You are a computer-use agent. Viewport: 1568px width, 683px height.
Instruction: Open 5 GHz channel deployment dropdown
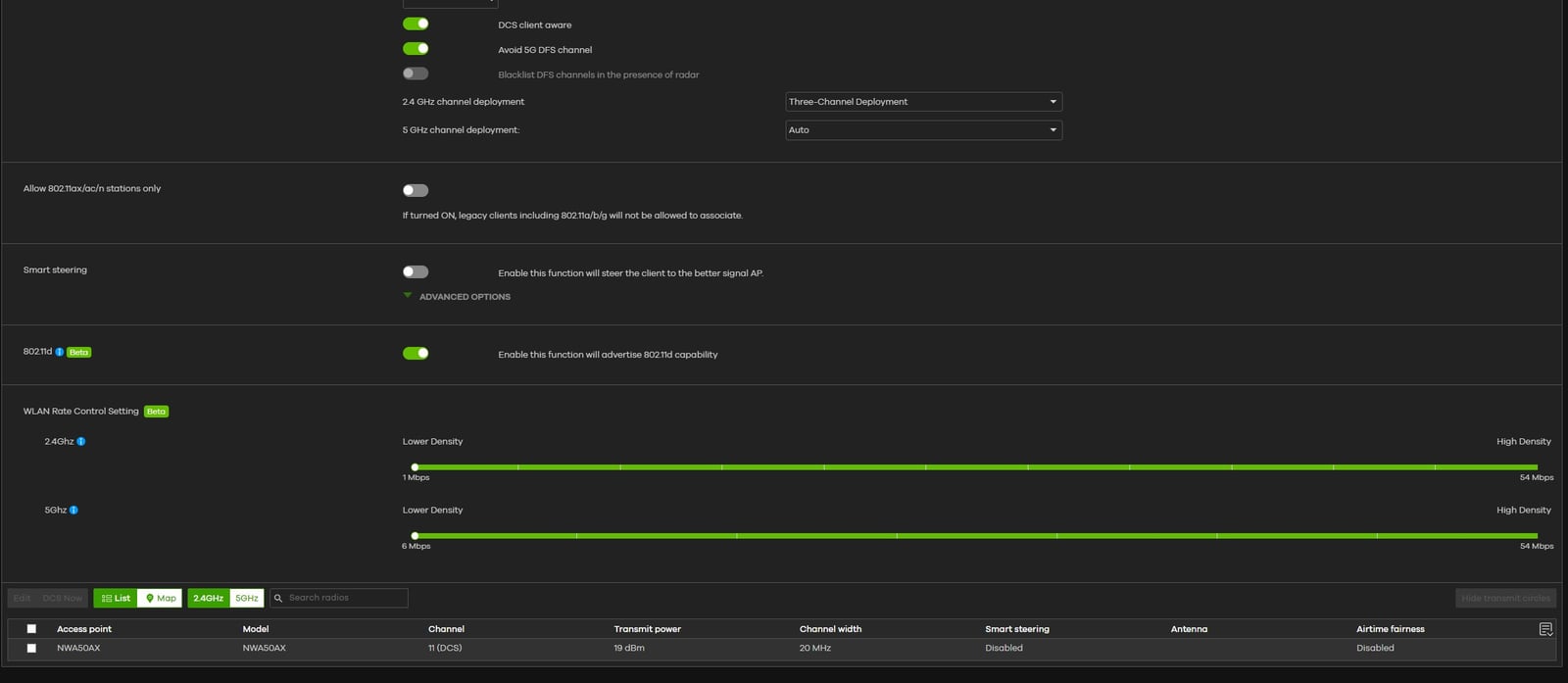923,130
